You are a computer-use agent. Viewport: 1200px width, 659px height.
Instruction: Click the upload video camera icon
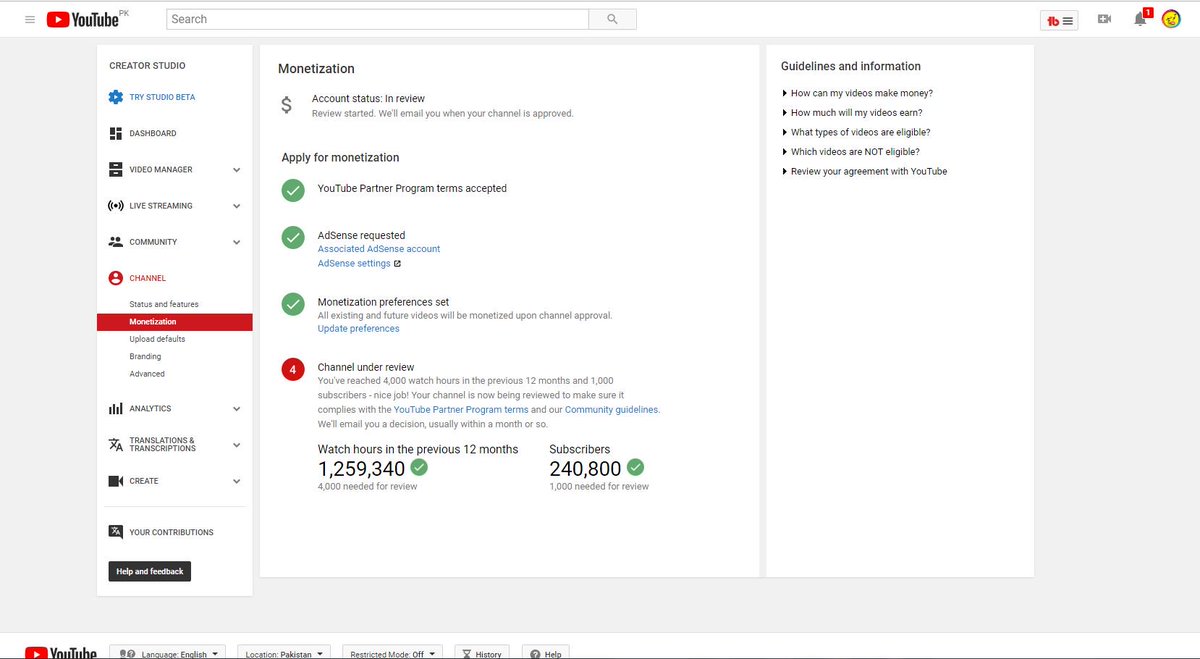pyautogui.click(x=1104, y=19)
